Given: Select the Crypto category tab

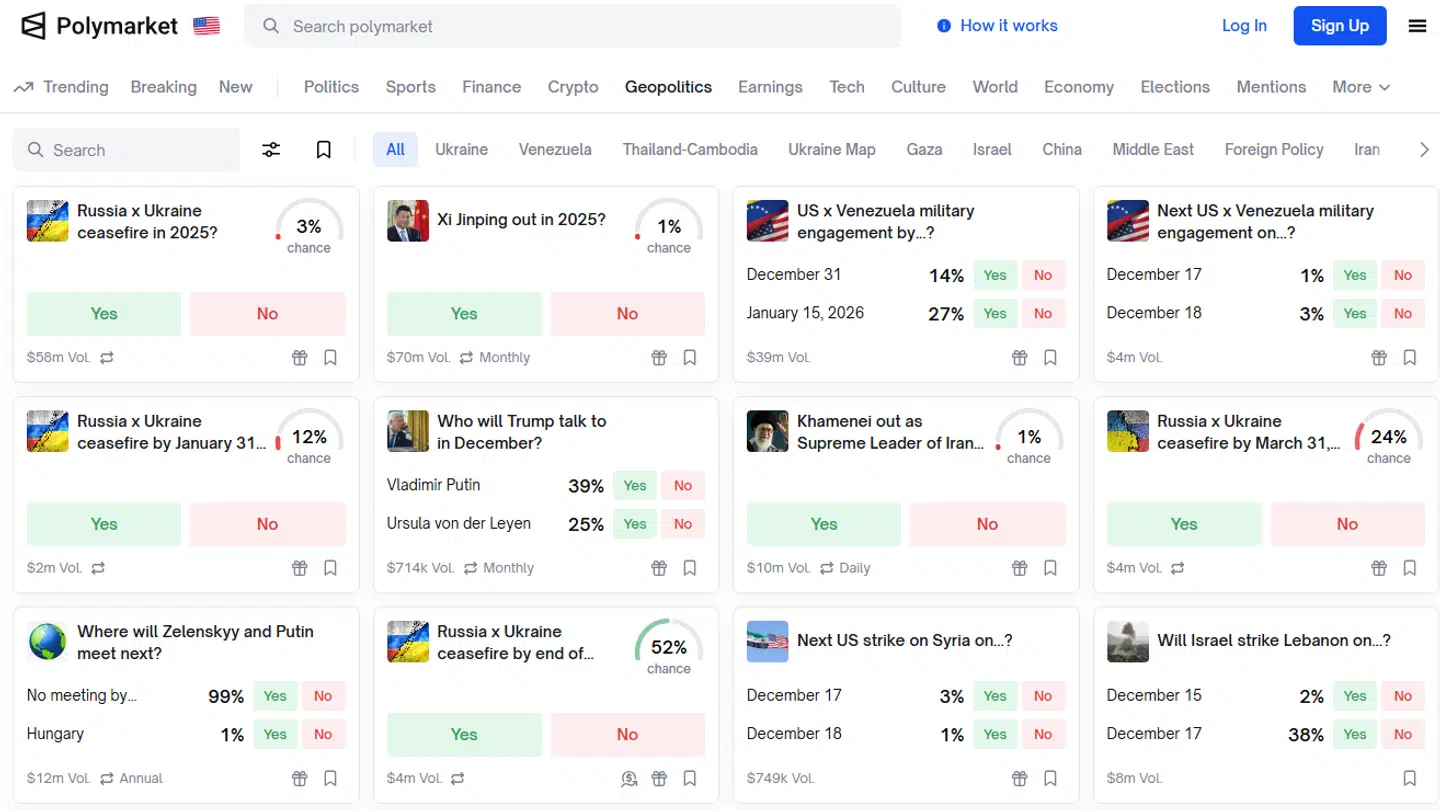Looking at the screenshot, I should (573, 87).
